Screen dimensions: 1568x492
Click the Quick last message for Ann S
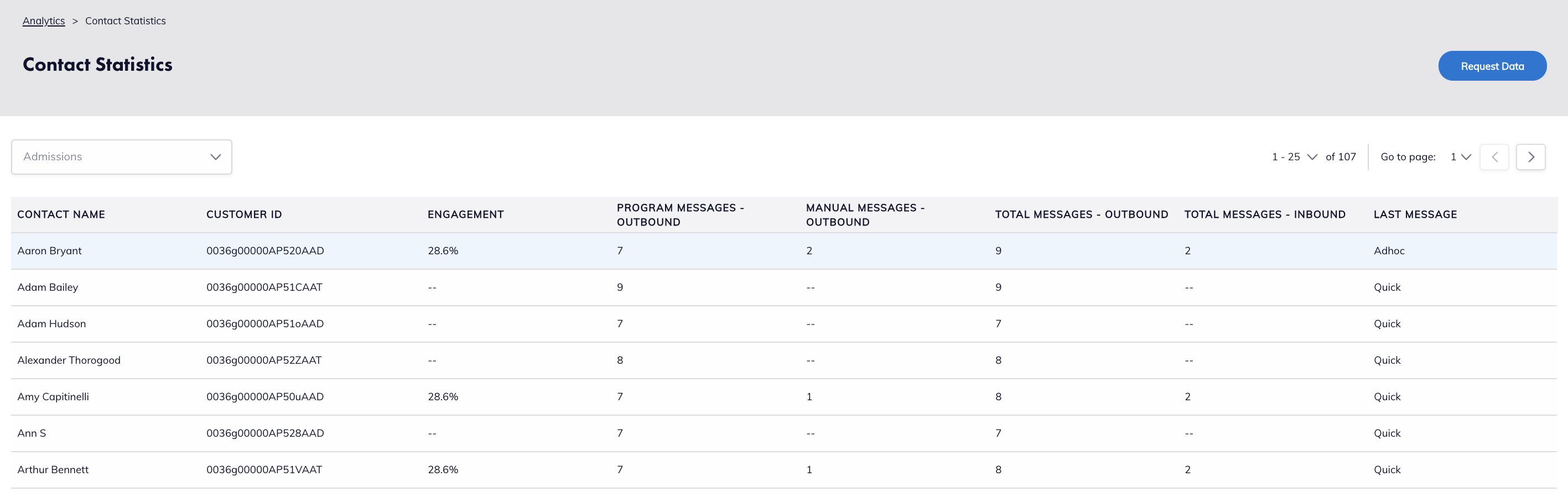[1387, 433]
